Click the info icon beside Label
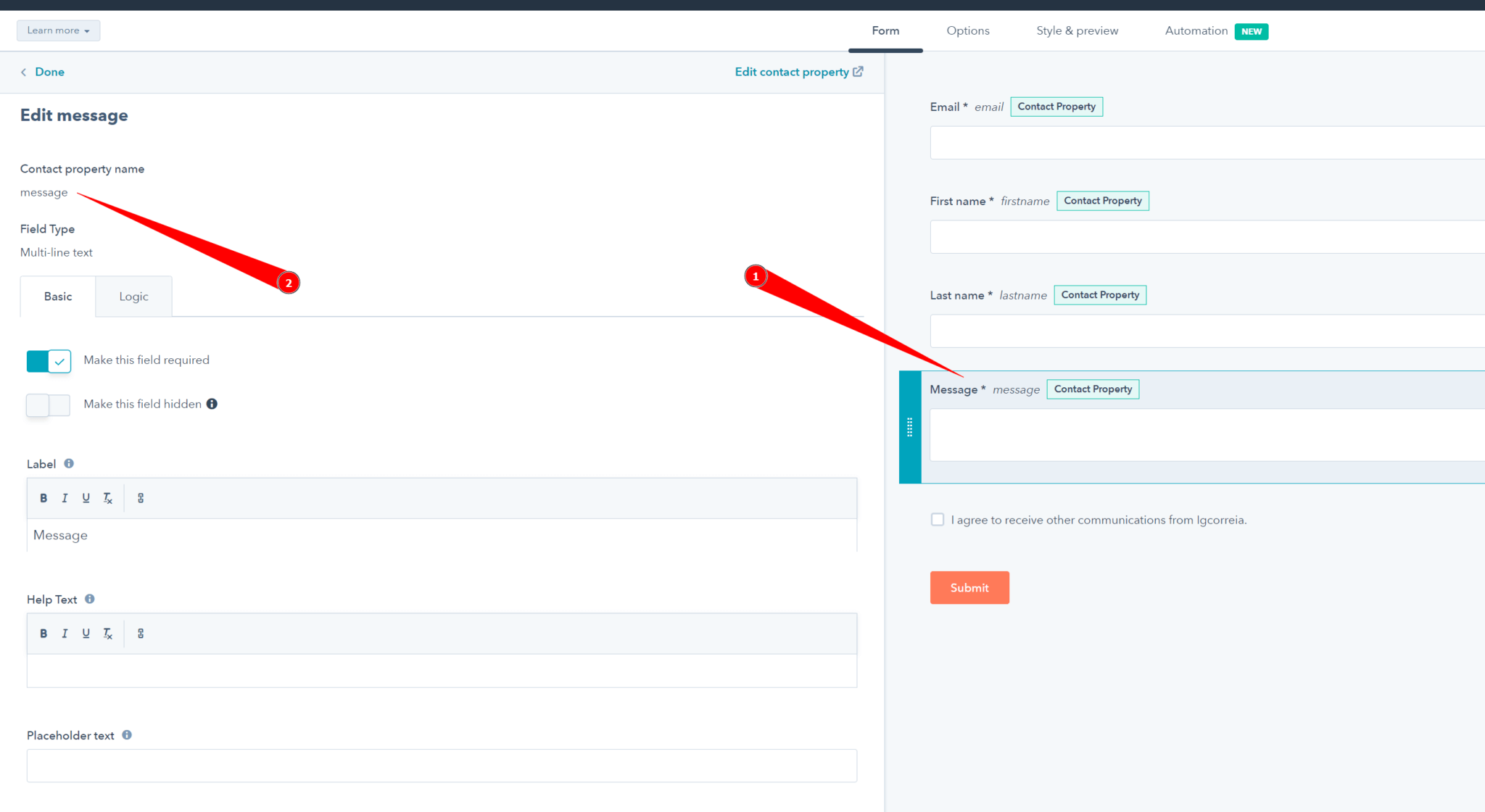 coord(69,463)
